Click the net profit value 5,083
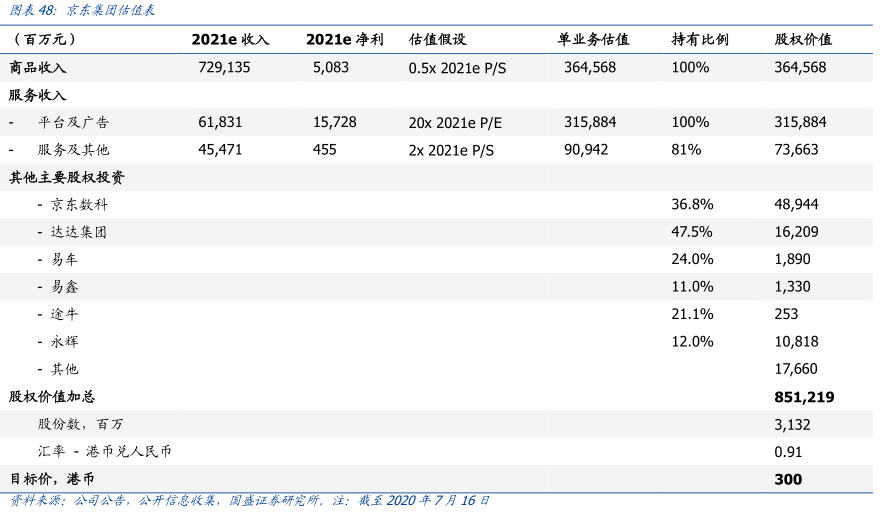 click(x=331, y=67)
